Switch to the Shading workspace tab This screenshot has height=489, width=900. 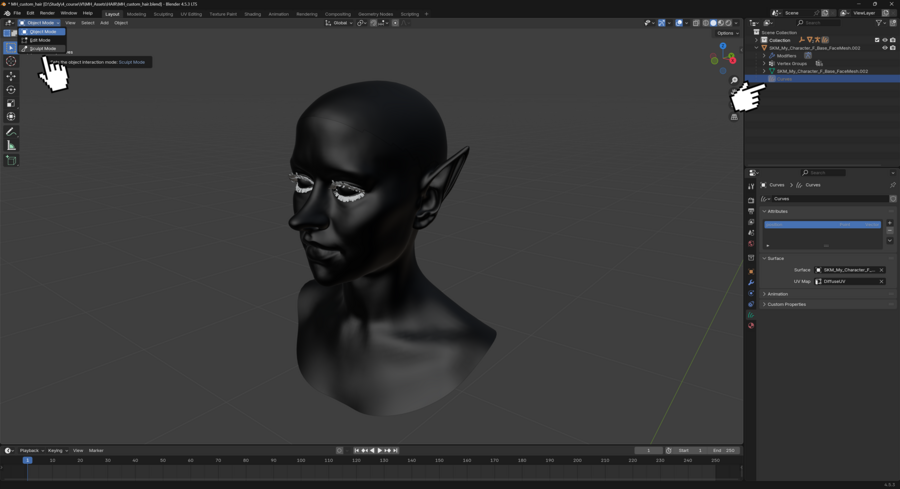coord(252,14)
